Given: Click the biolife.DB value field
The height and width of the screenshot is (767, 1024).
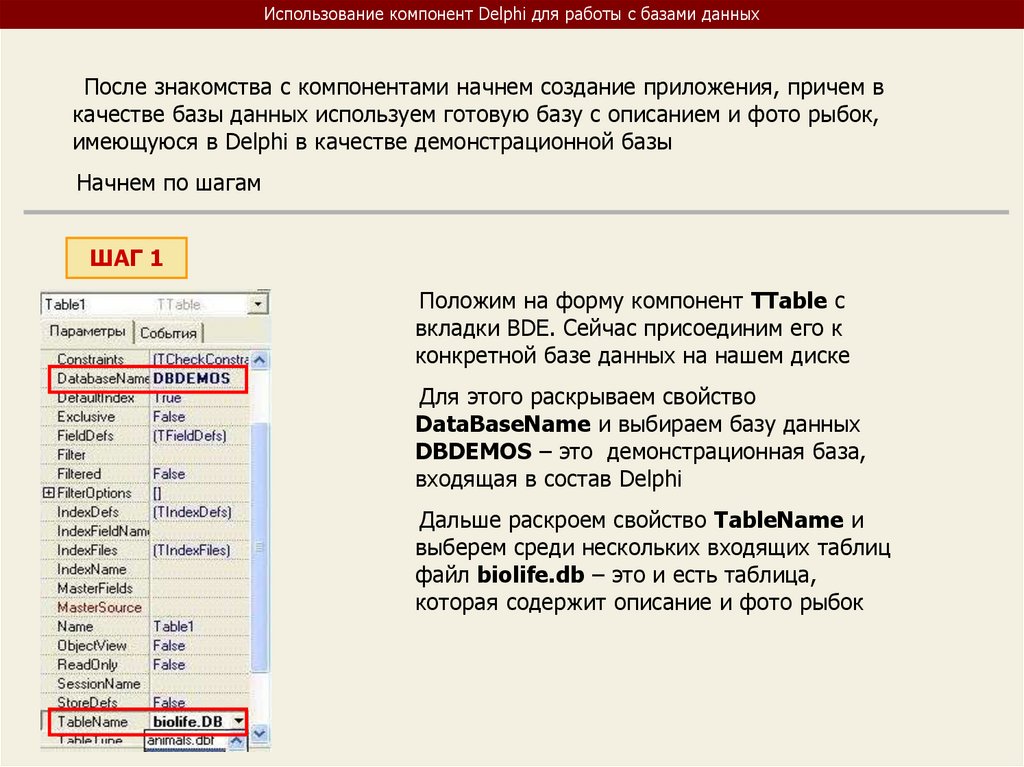Looking at the screenshot, I should click(191, 721).
